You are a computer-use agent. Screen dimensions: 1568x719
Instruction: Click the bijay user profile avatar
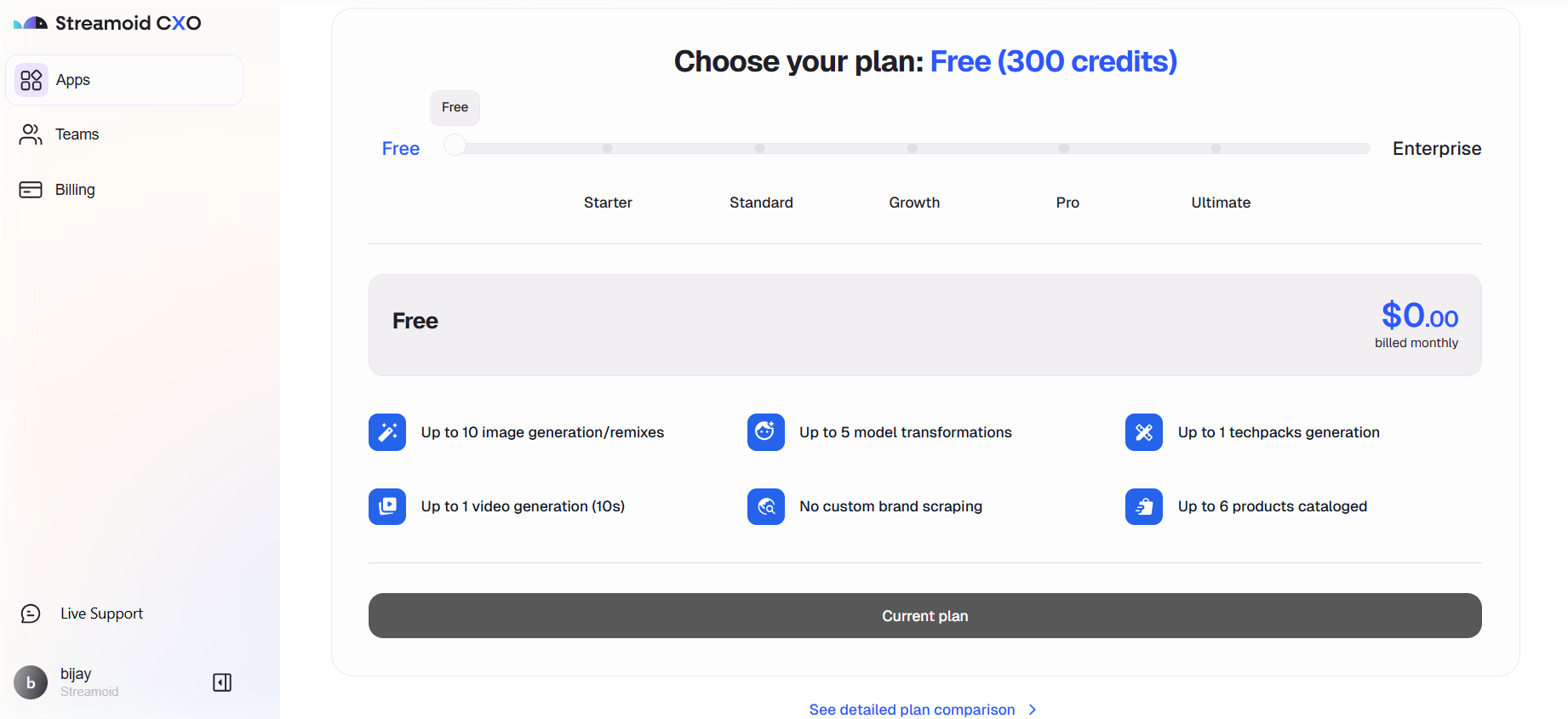(x=31, y=682)
